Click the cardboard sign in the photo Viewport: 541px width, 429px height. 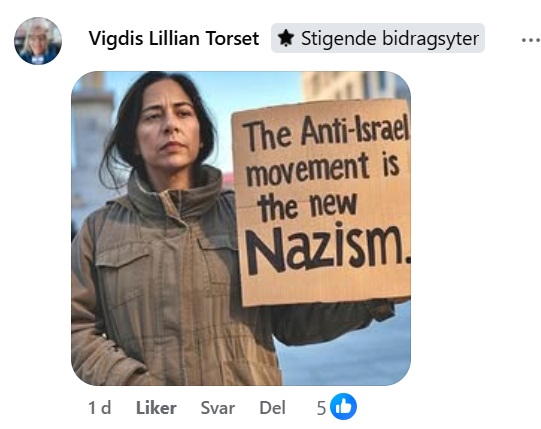(322, 203)
